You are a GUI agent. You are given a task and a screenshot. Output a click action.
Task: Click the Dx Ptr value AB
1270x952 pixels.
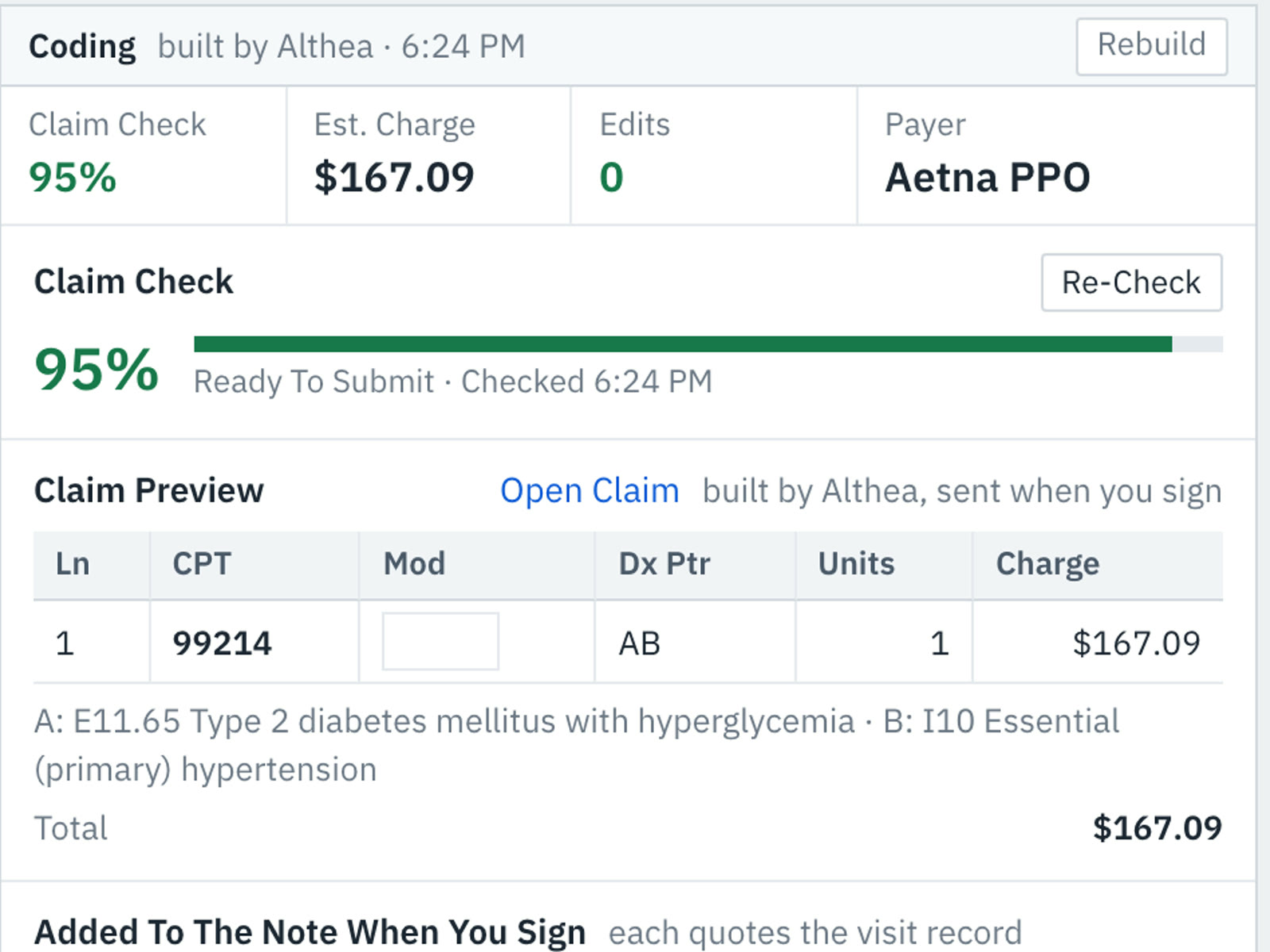point(640,643)
